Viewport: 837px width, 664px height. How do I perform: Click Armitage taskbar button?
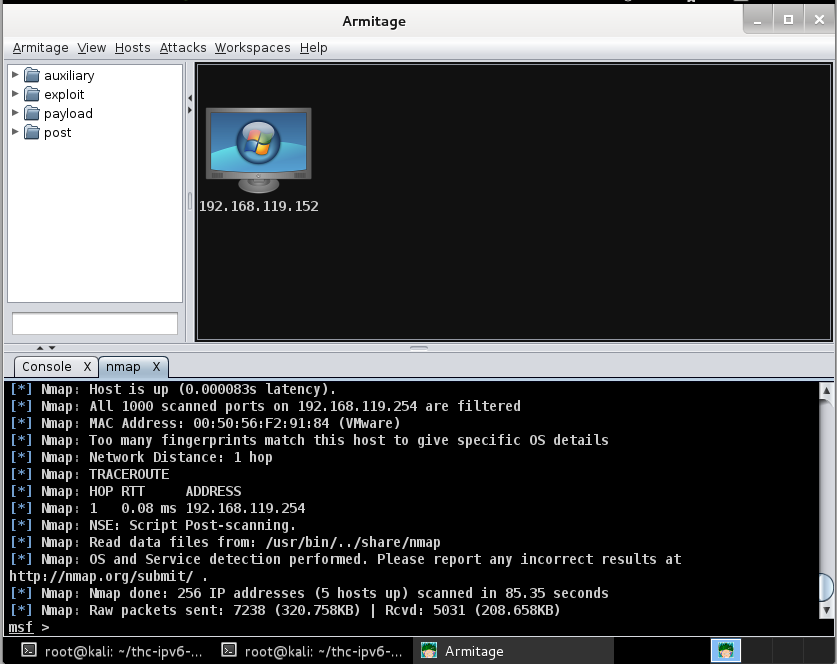[x=512, y=651]
